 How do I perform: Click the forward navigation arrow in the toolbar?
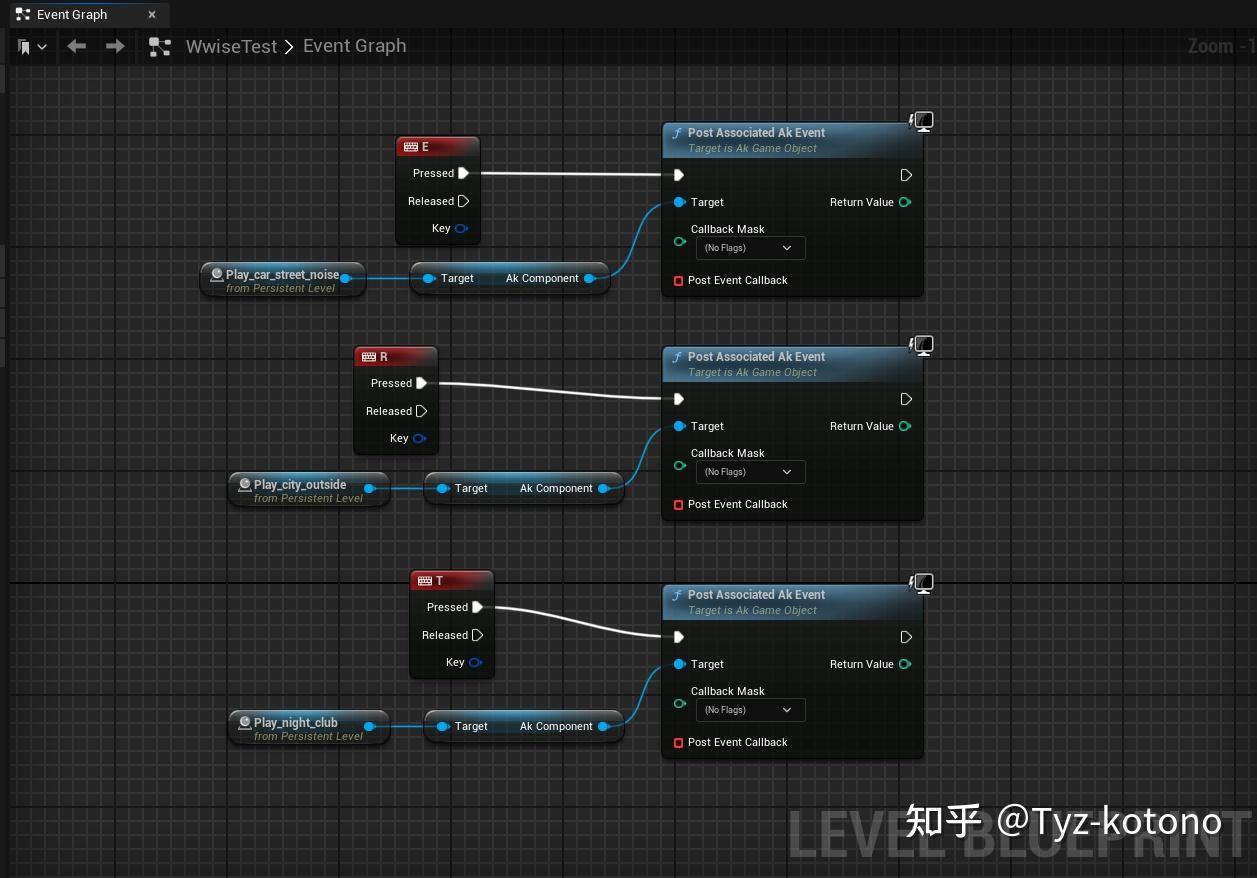coord(114,46)
